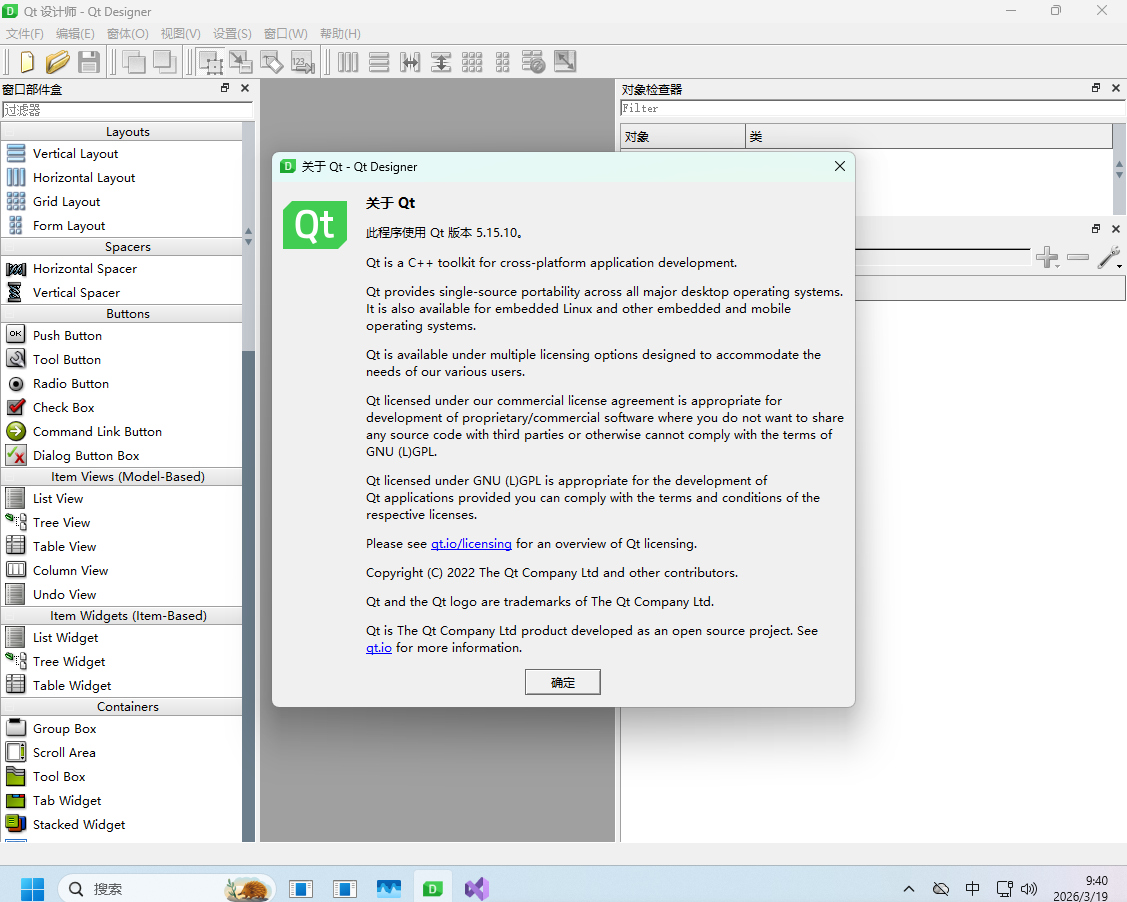Click the 过滤器 filter field in widget box

click(x=127, y=110)
